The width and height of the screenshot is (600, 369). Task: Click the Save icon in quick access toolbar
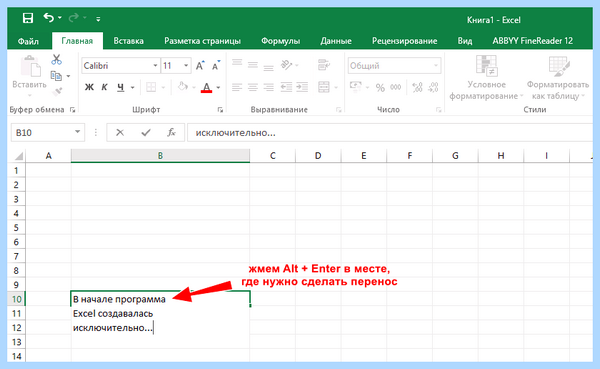click(x=28, y=18)
